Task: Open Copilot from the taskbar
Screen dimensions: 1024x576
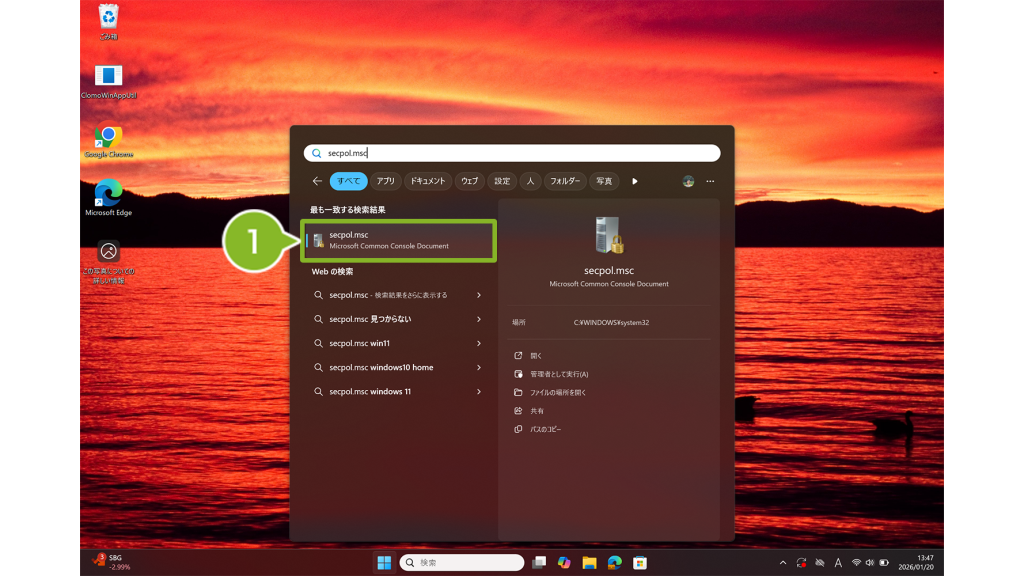Action: click(564, 563)
